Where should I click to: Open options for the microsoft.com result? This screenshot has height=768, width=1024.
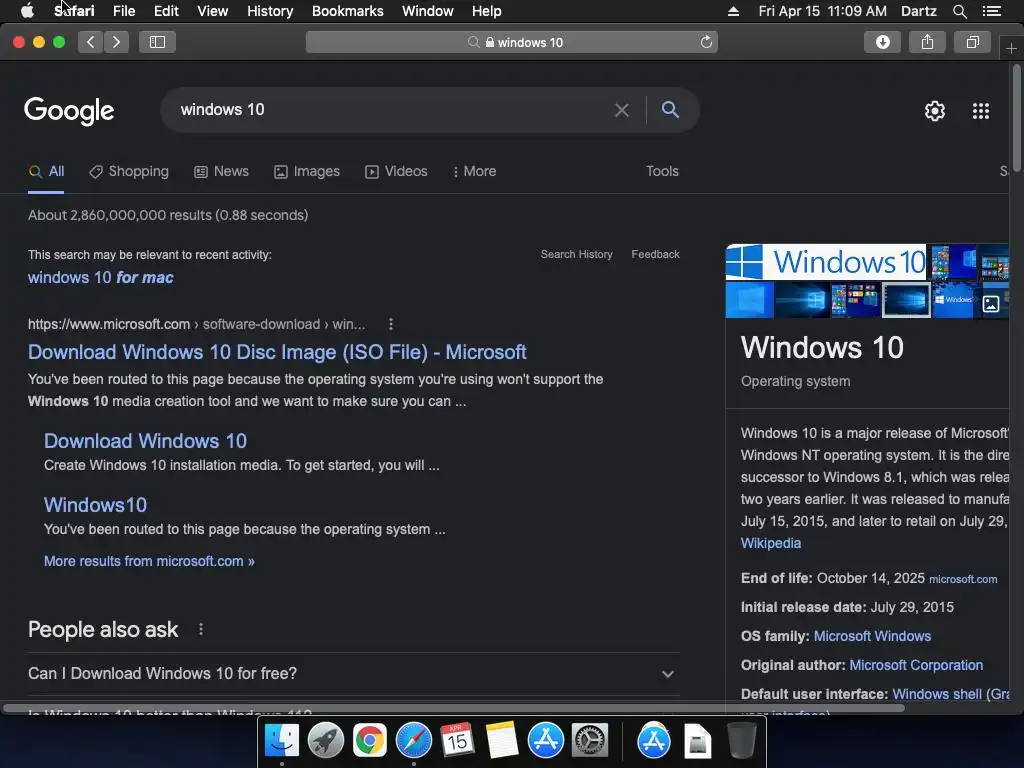pyautogui.click(x=391, y=324)
